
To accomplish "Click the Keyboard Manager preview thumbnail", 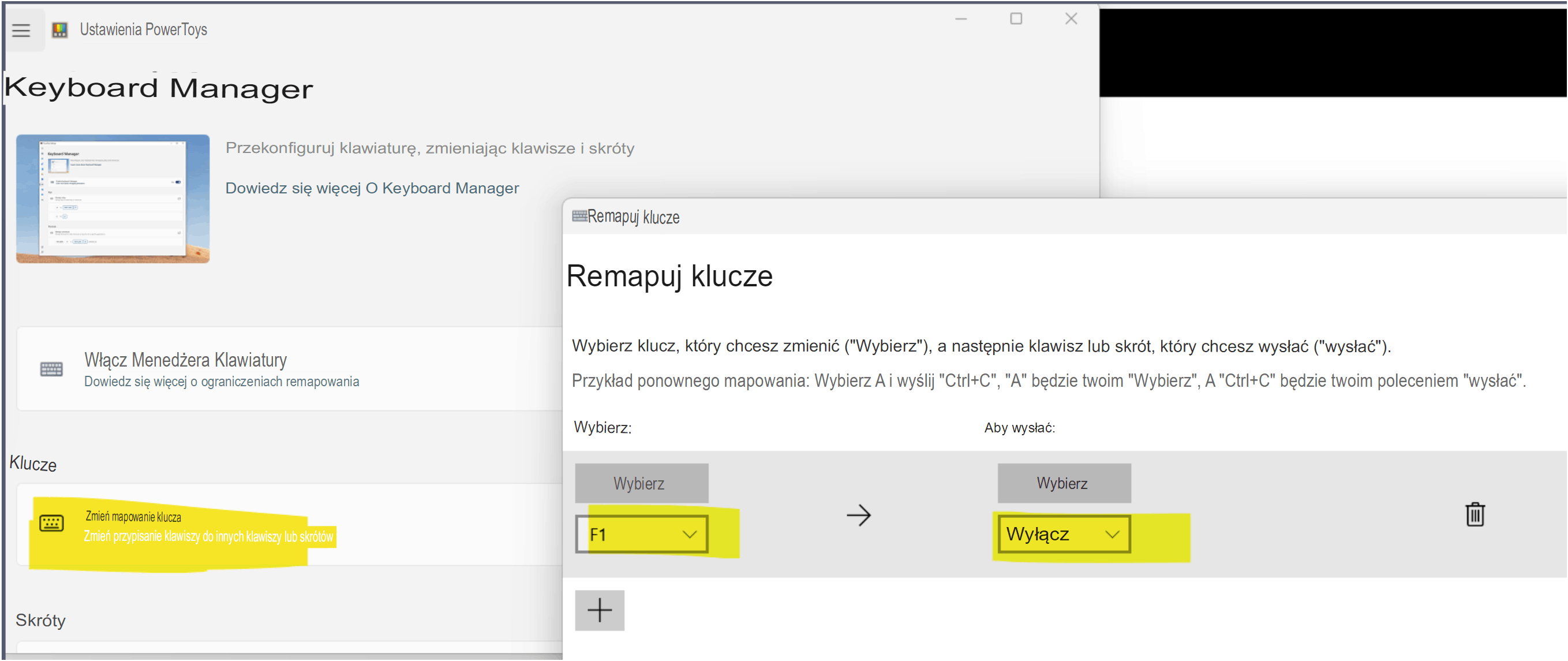I will pos(113,199).
